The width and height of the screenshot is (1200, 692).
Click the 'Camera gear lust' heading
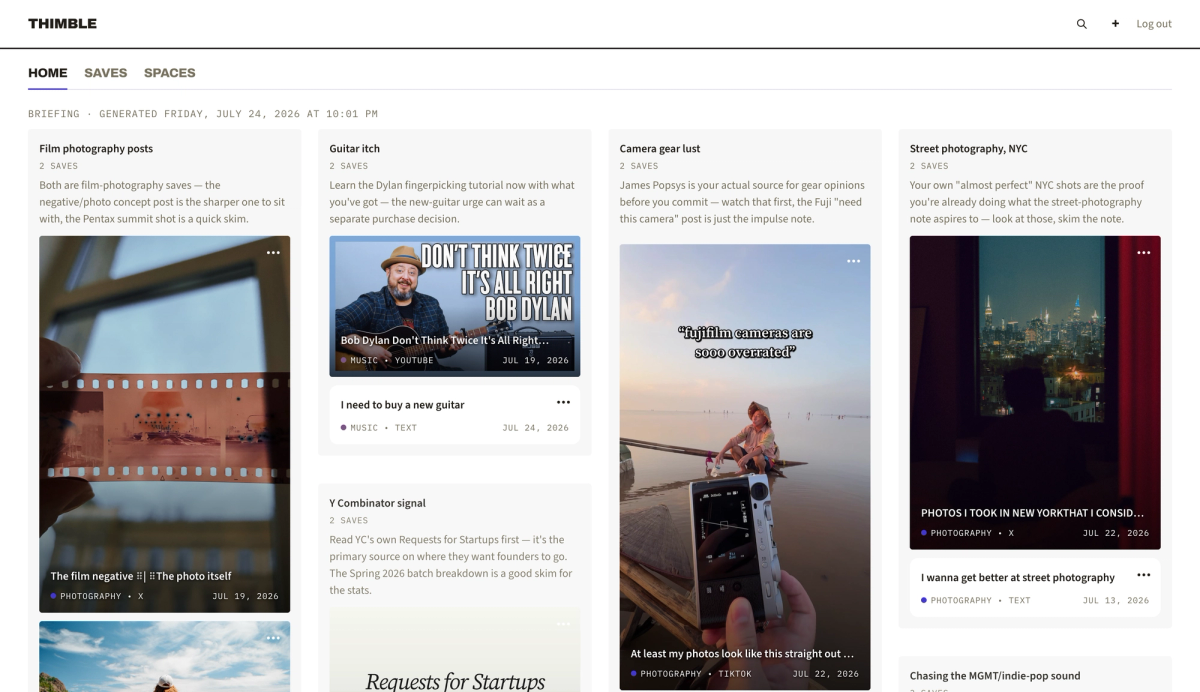[660, 148]
